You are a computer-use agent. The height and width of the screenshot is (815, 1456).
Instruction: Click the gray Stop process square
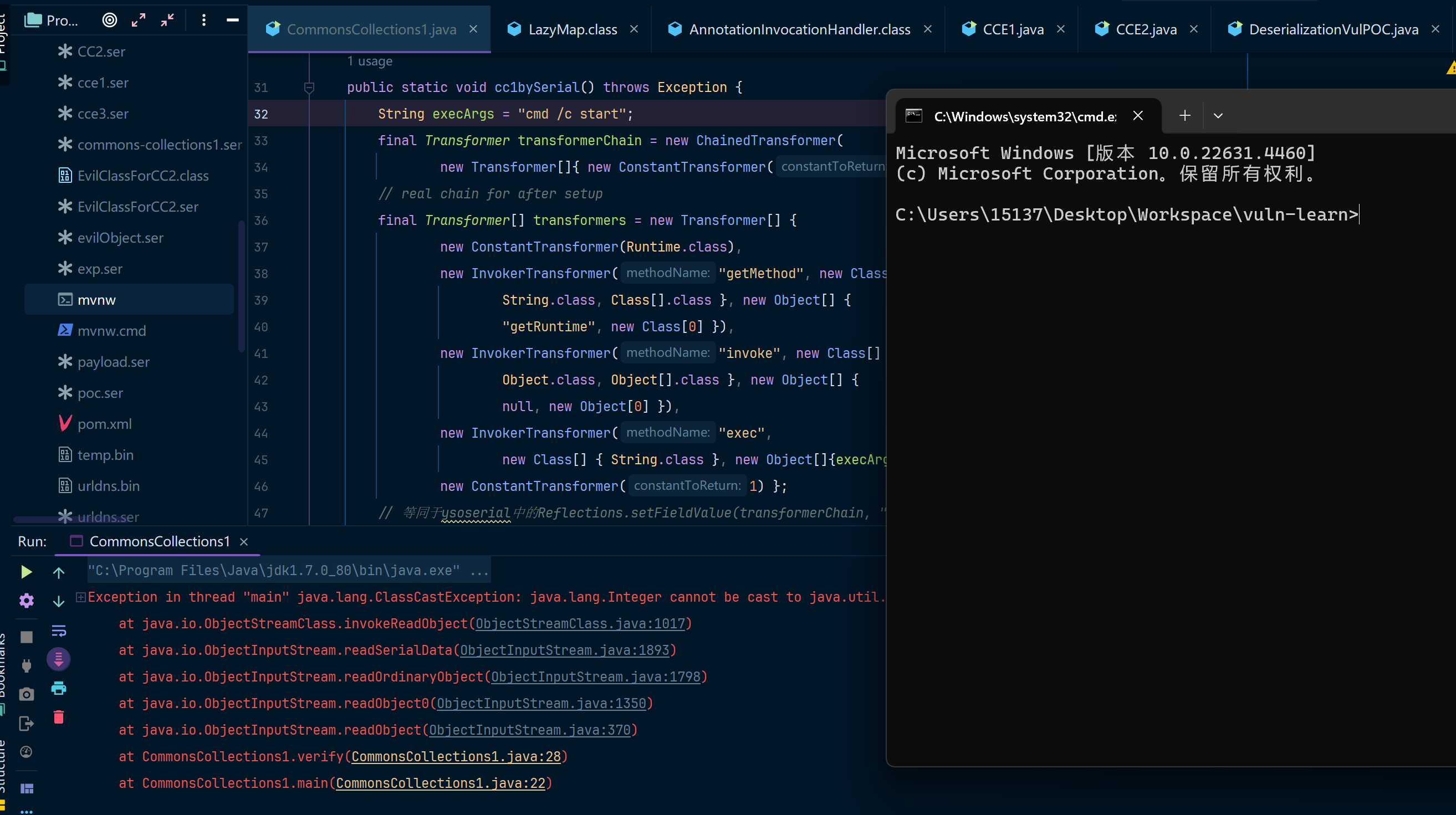pos(26,637)
